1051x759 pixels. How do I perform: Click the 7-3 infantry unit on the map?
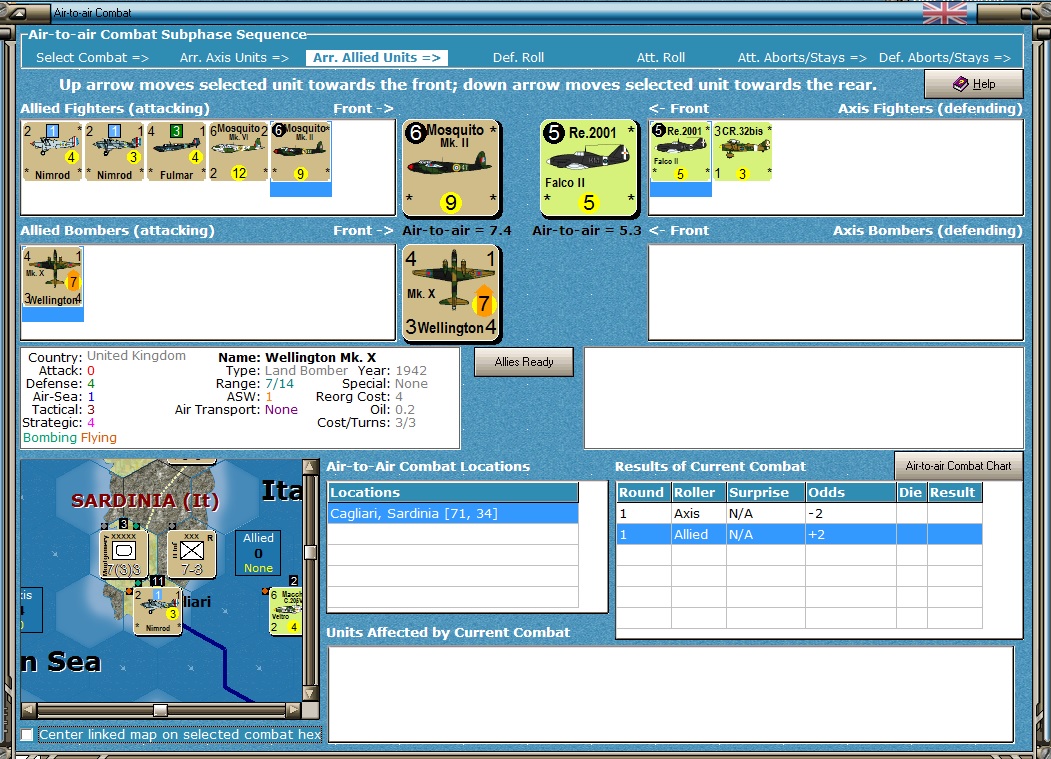(x=192, y=554)
